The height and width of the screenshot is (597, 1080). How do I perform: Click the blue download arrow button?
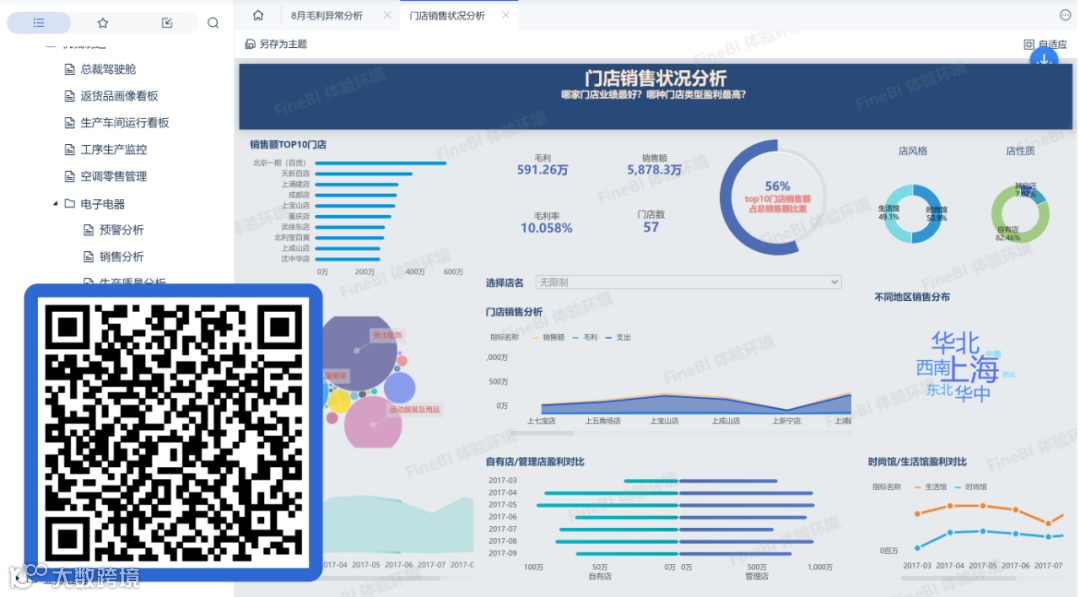click(x=1044, y=61)
